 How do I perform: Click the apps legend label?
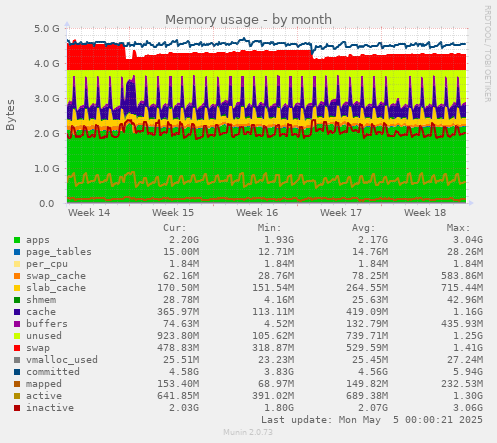tap(38, 240)
